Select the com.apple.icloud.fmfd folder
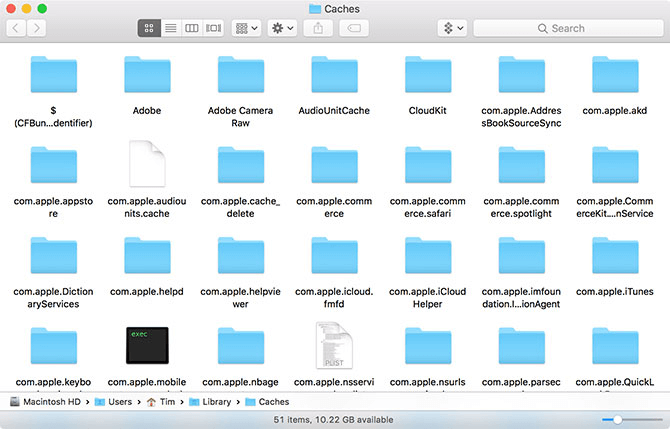This screenshot has width=670, height=429. (334, 256)
